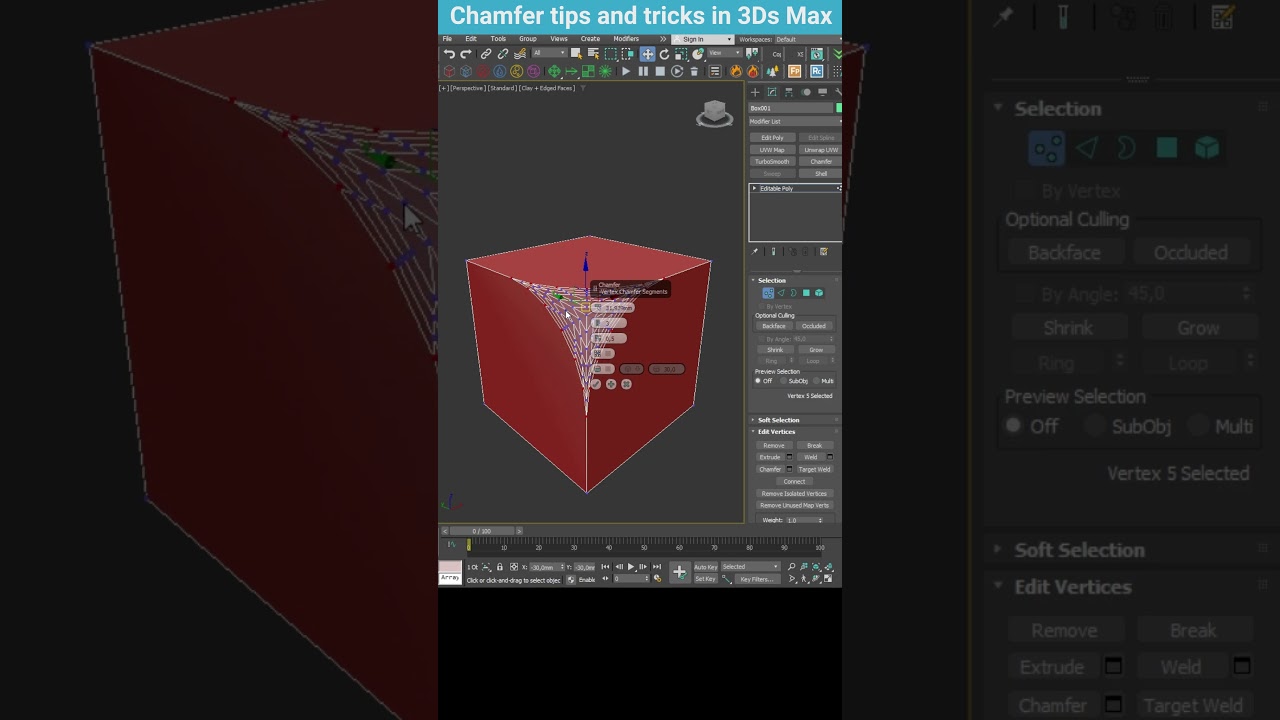Switch to the Hierarchy panel tab

[789, 92]
